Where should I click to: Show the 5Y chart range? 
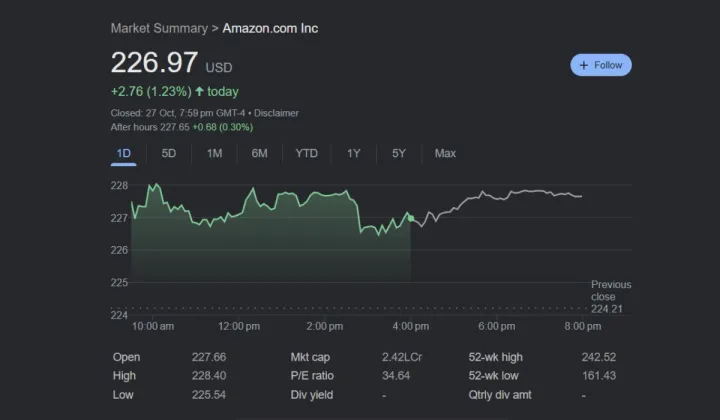399,153
